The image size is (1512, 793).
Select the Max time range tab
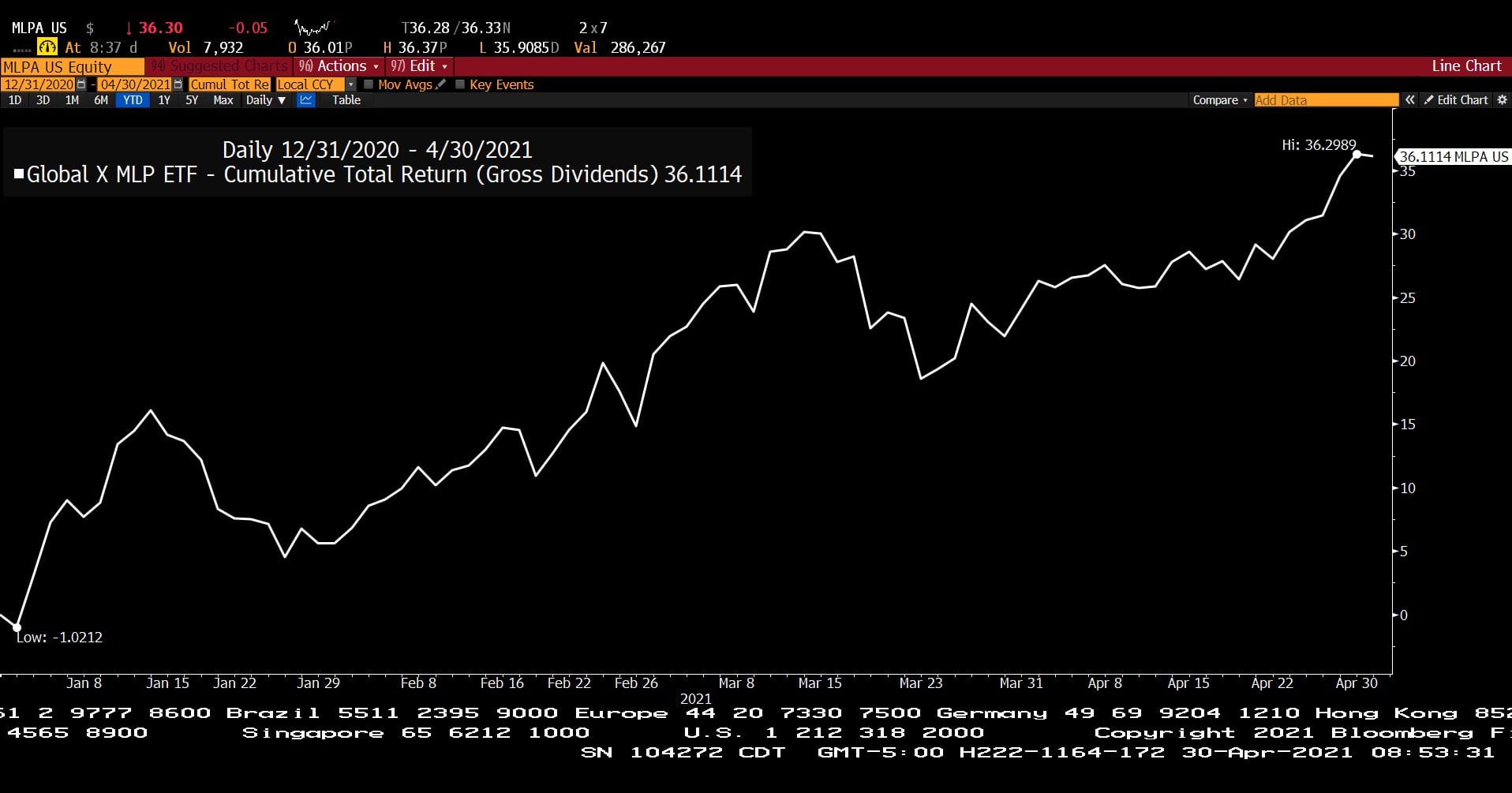click(x=223, y=100)
